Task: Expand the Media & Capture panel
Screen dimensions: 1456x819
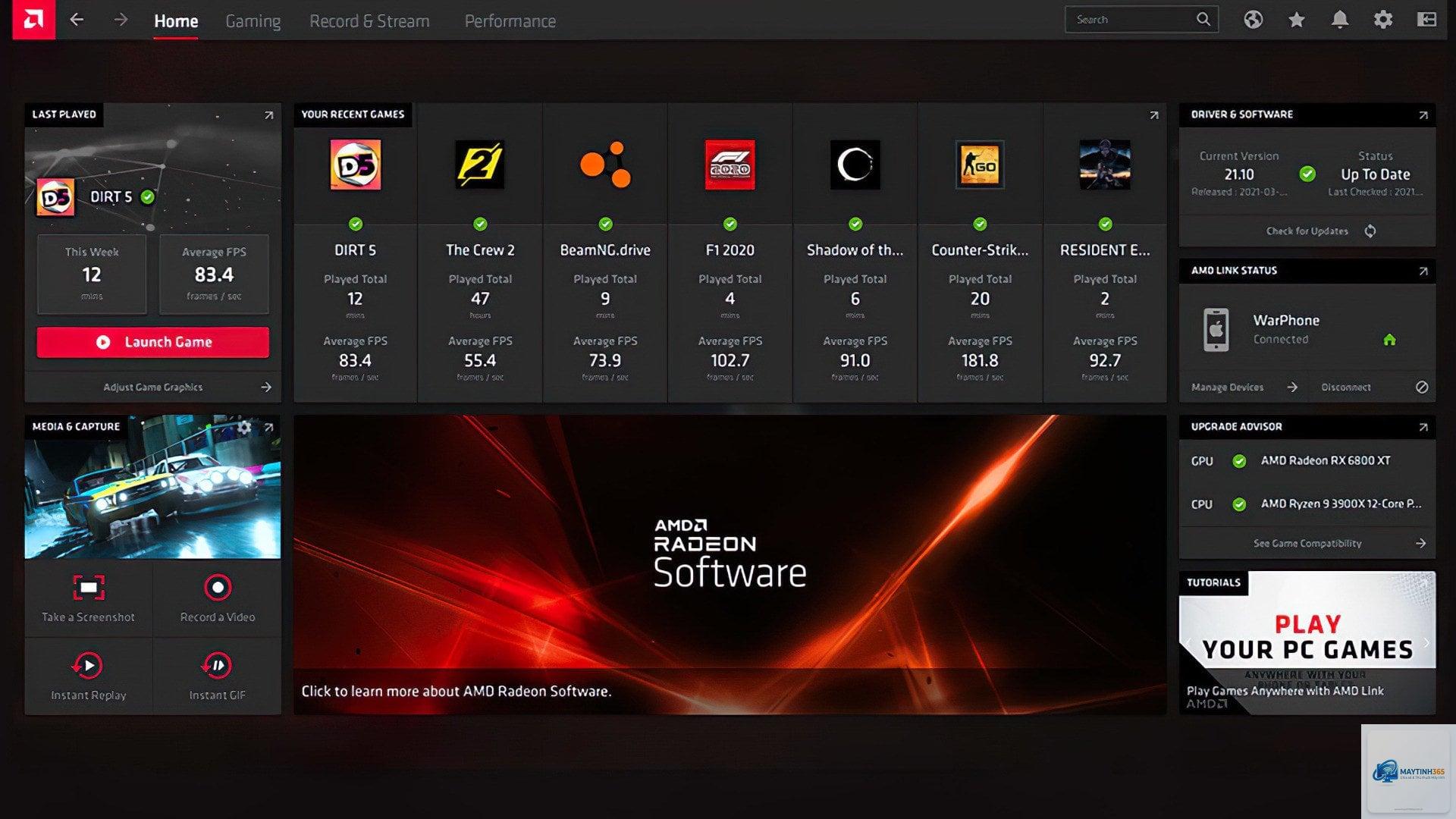Action: [268, 428]
